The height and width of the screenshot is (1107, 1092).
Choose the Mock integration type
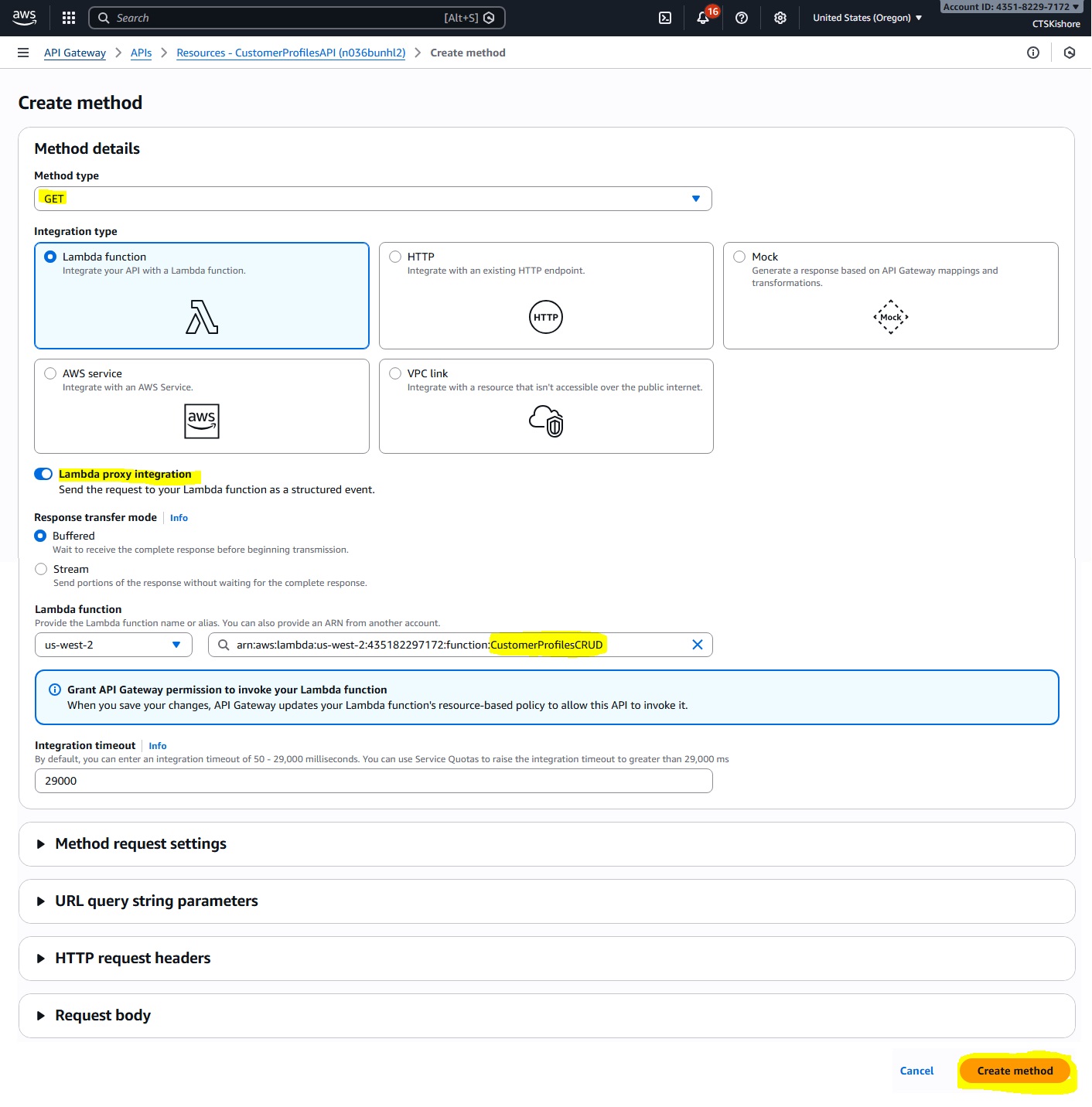[x=740, y=257]
